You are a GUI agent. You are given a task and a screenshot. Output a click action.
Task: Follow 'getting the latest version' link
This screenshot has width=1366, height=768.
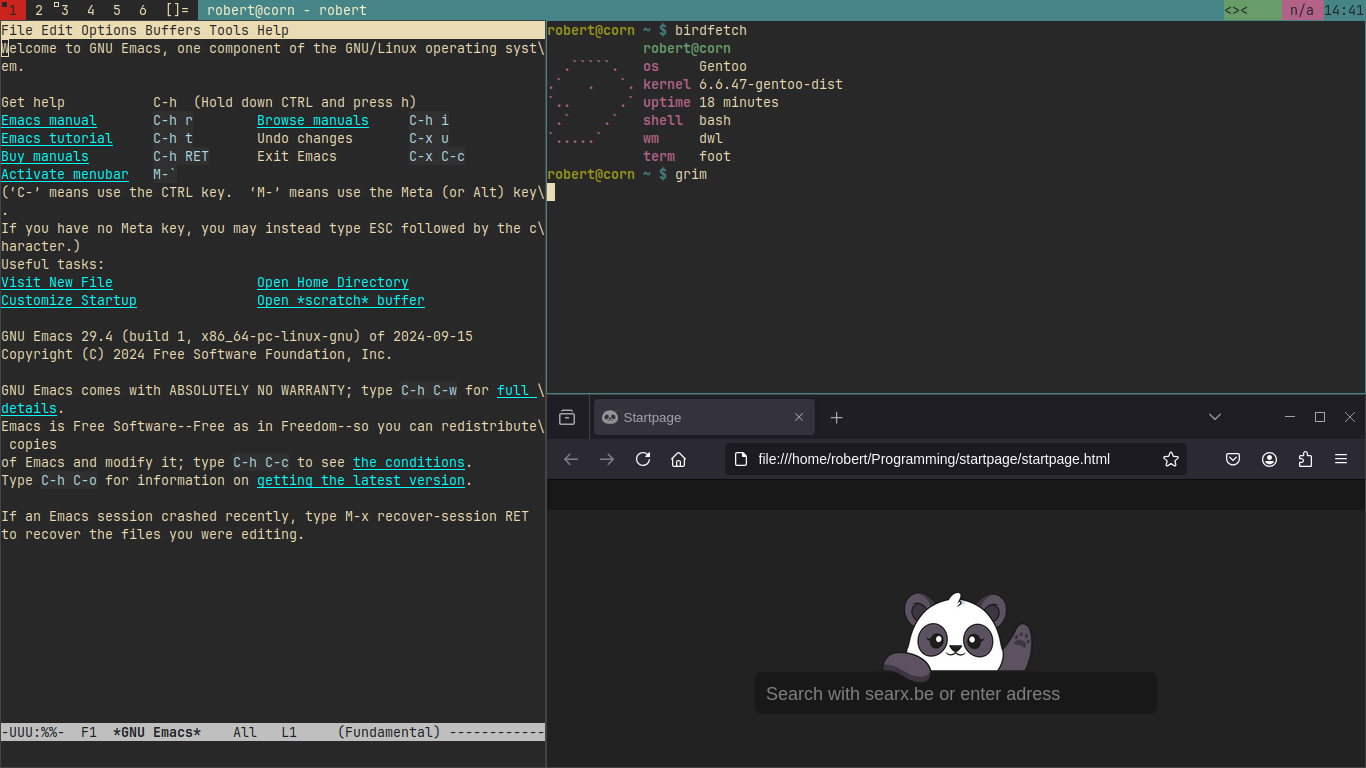(361, 480)
